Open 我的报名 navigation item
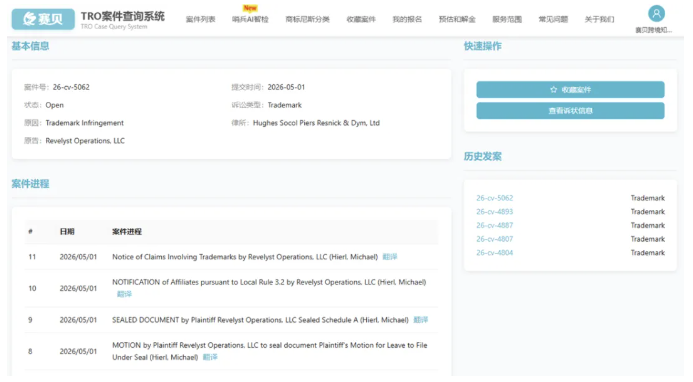The height and width of the screenshot is (382, 693). coord(407,19)
